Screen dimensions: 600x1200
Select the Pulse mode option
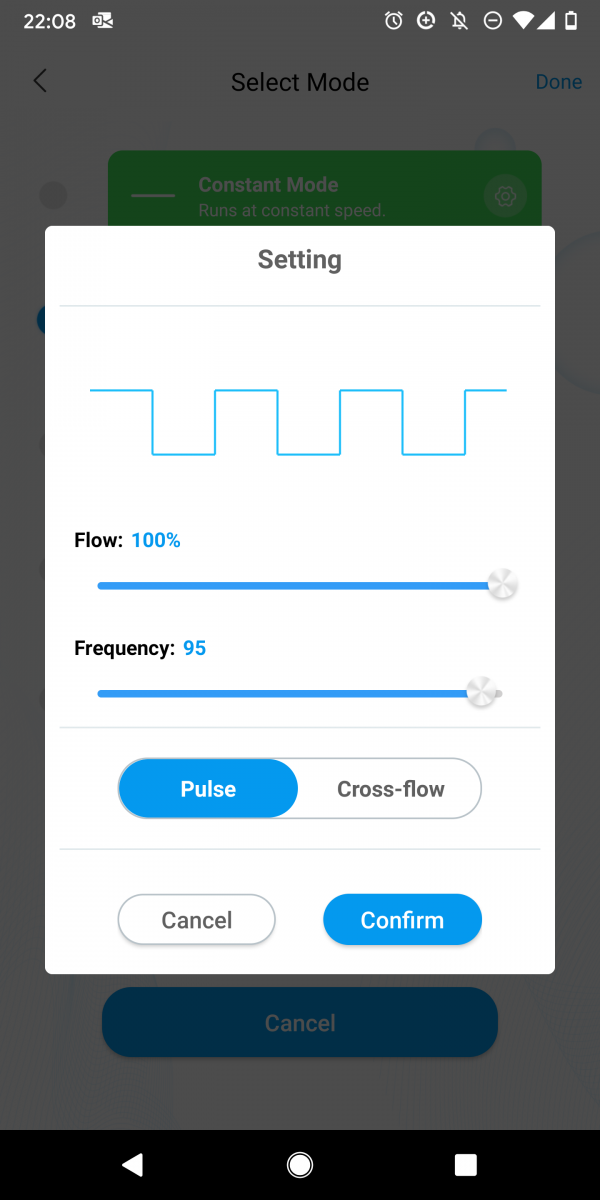click(208, 789)
